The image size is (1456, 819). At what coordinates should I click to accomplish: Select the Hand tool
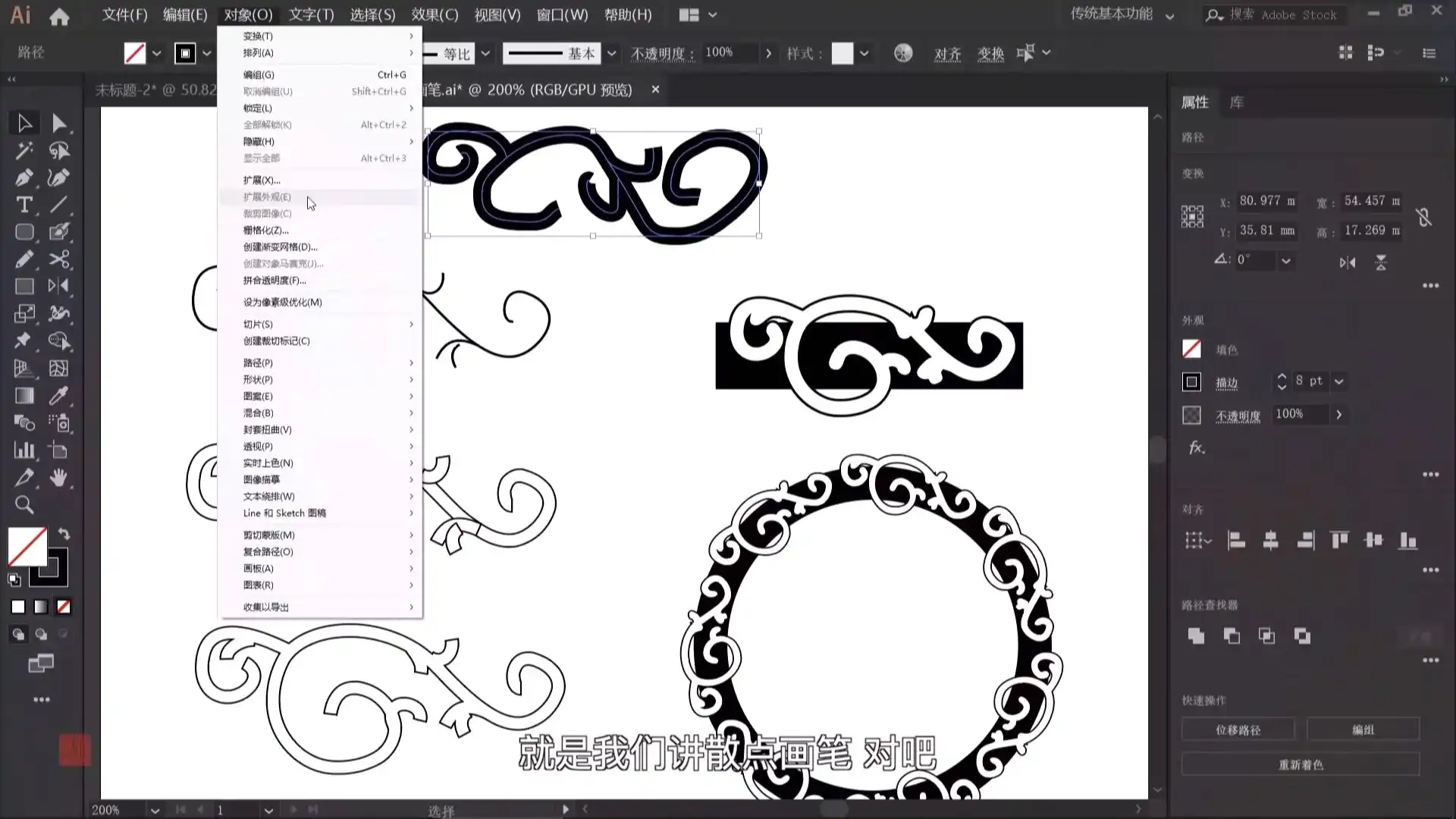tap(59, 478)
